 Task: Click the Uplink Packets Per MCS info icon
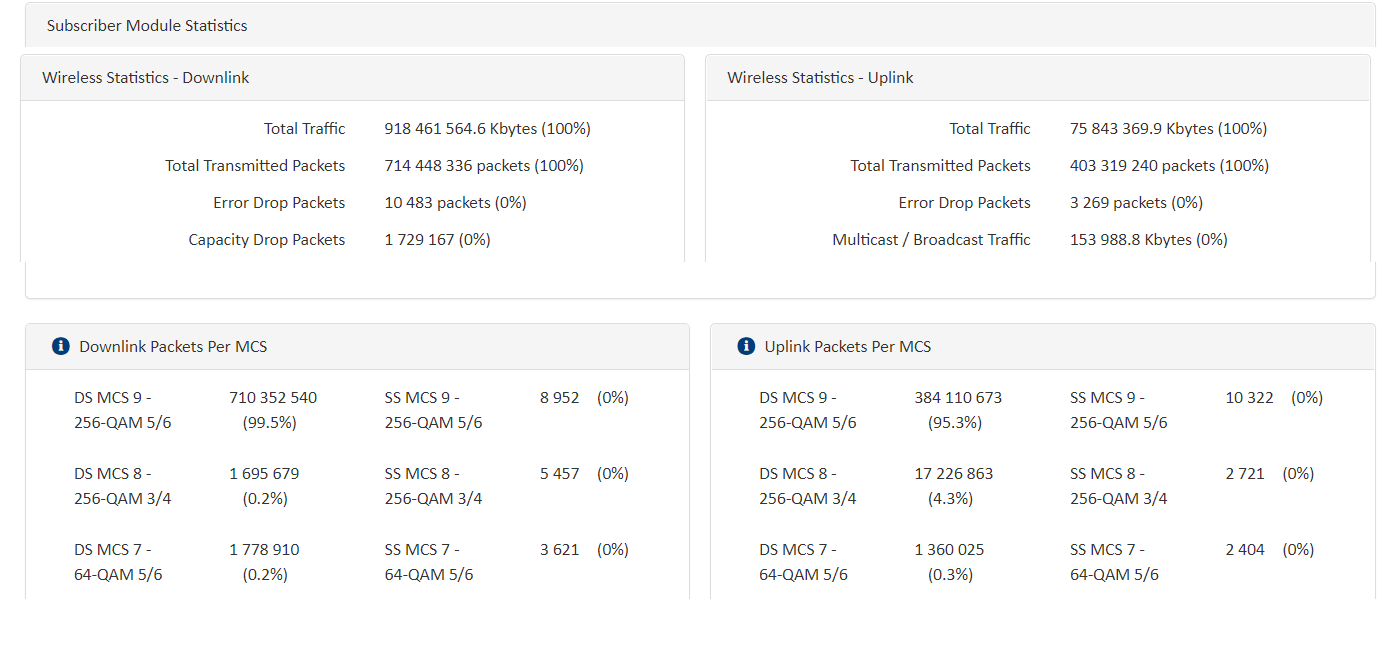745,347
